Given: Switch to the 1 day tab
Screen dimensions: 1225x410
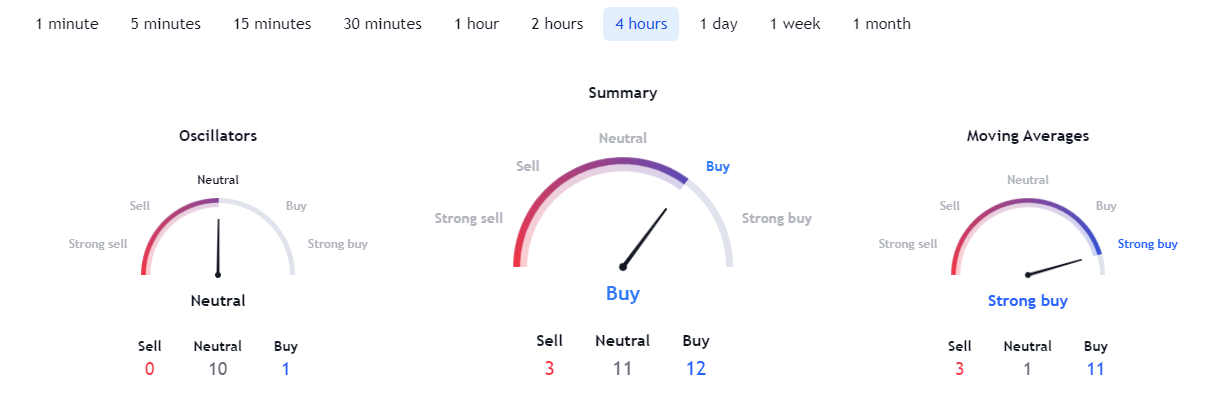Looking at the screenshot, I should (x=718, y=24).
